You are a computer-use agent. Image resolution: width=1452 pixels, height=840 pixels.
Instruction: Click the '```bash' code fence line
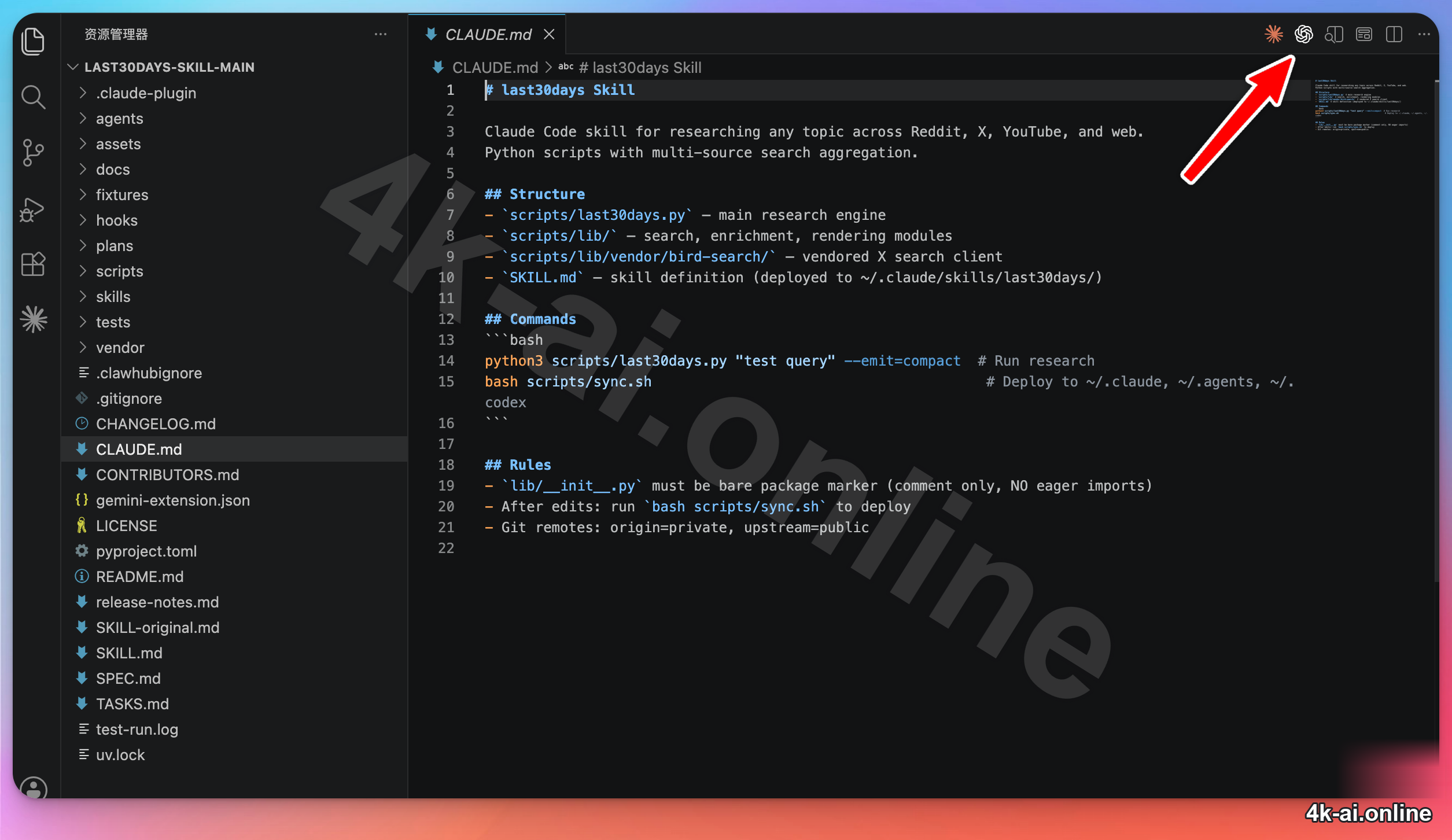click(514, 340)
